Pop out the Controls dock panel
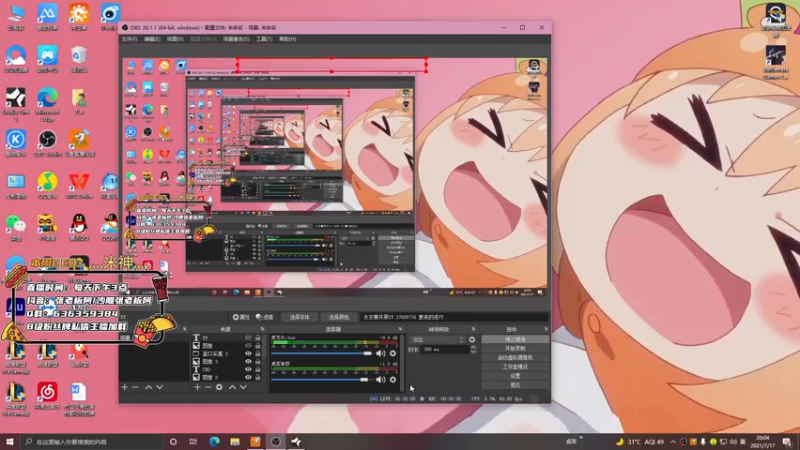800x450 pixels. tap(546, 329)
